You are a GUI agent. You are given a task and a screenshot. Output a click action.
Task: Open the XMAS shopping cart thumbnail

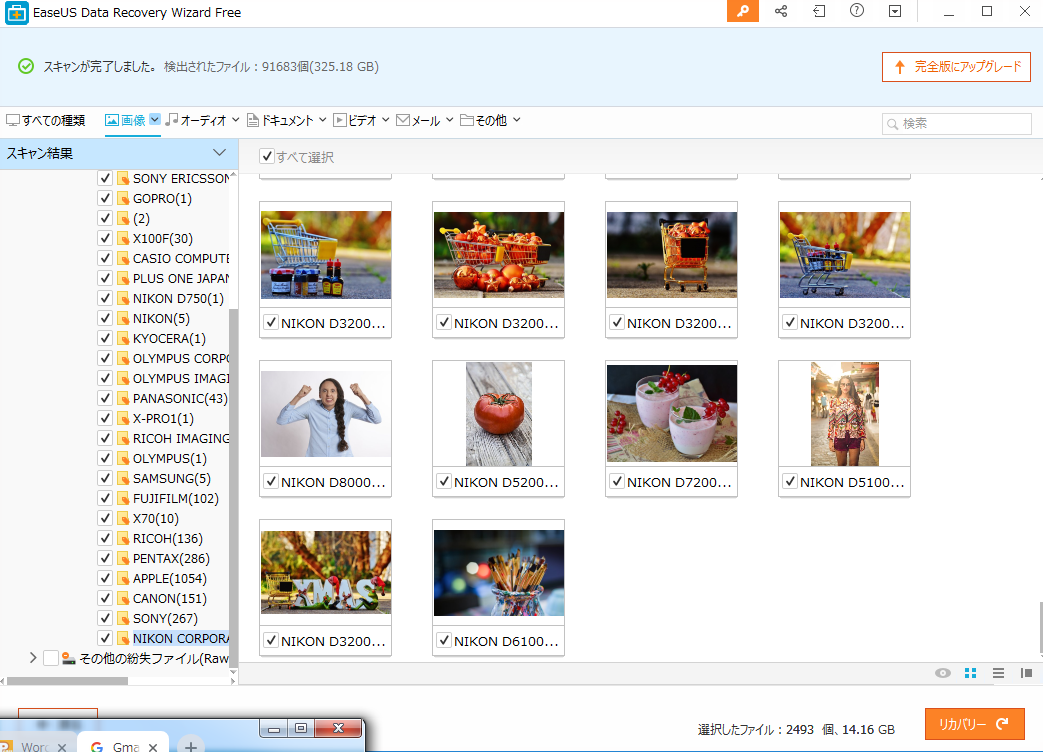(x=326, y=572)
